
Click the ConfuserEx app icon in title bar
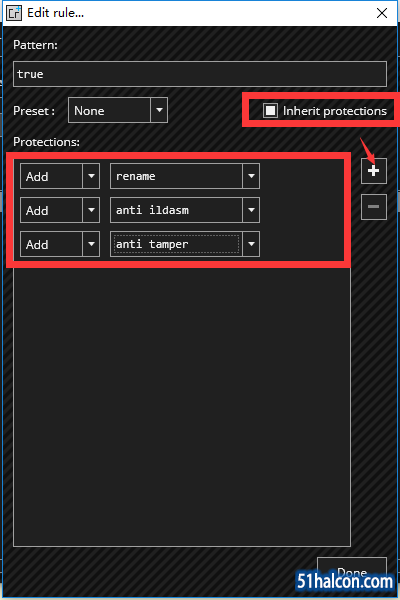15,13
